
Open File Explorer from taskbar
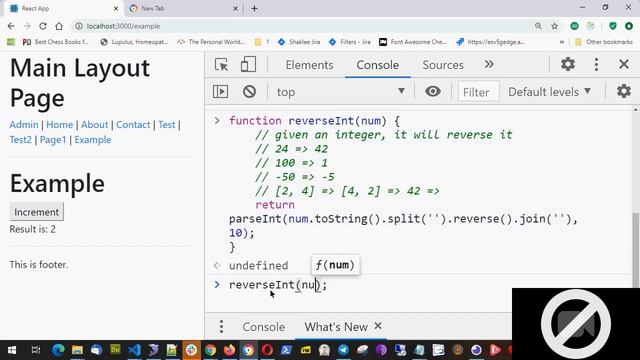tap(77, 350)
